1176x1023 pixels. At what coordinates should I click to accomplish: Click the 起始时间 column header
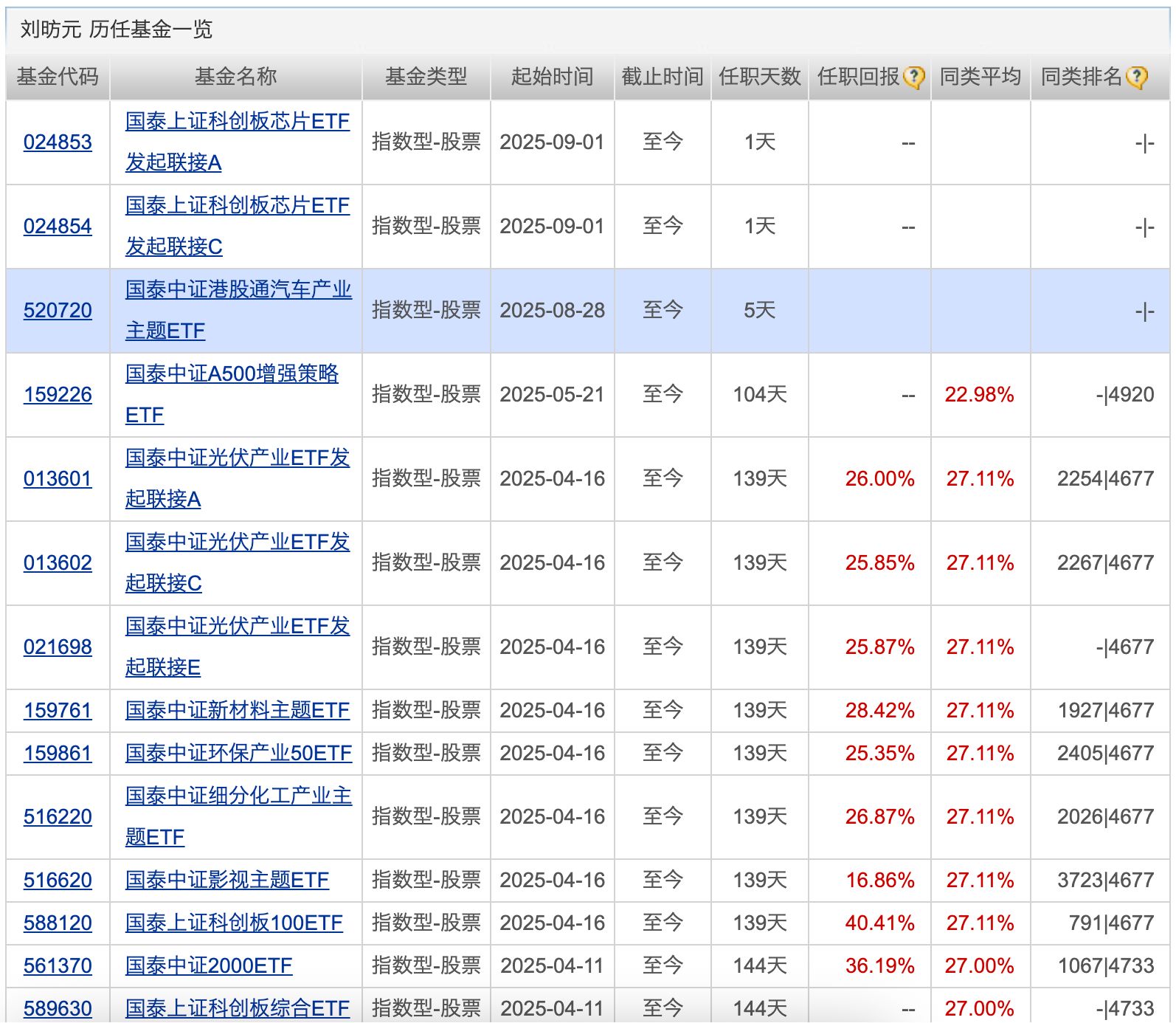pyautogui.click(x=552, y=77)
